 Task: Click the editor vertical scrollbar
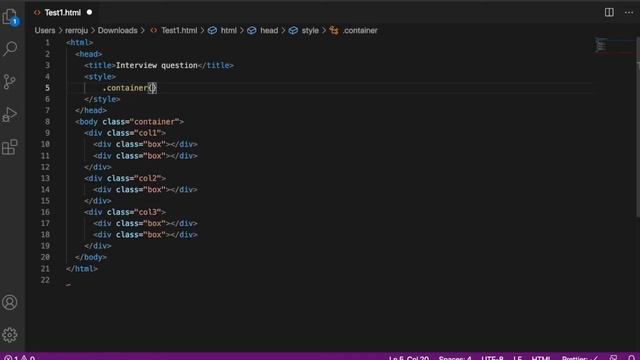pos(638,127)
